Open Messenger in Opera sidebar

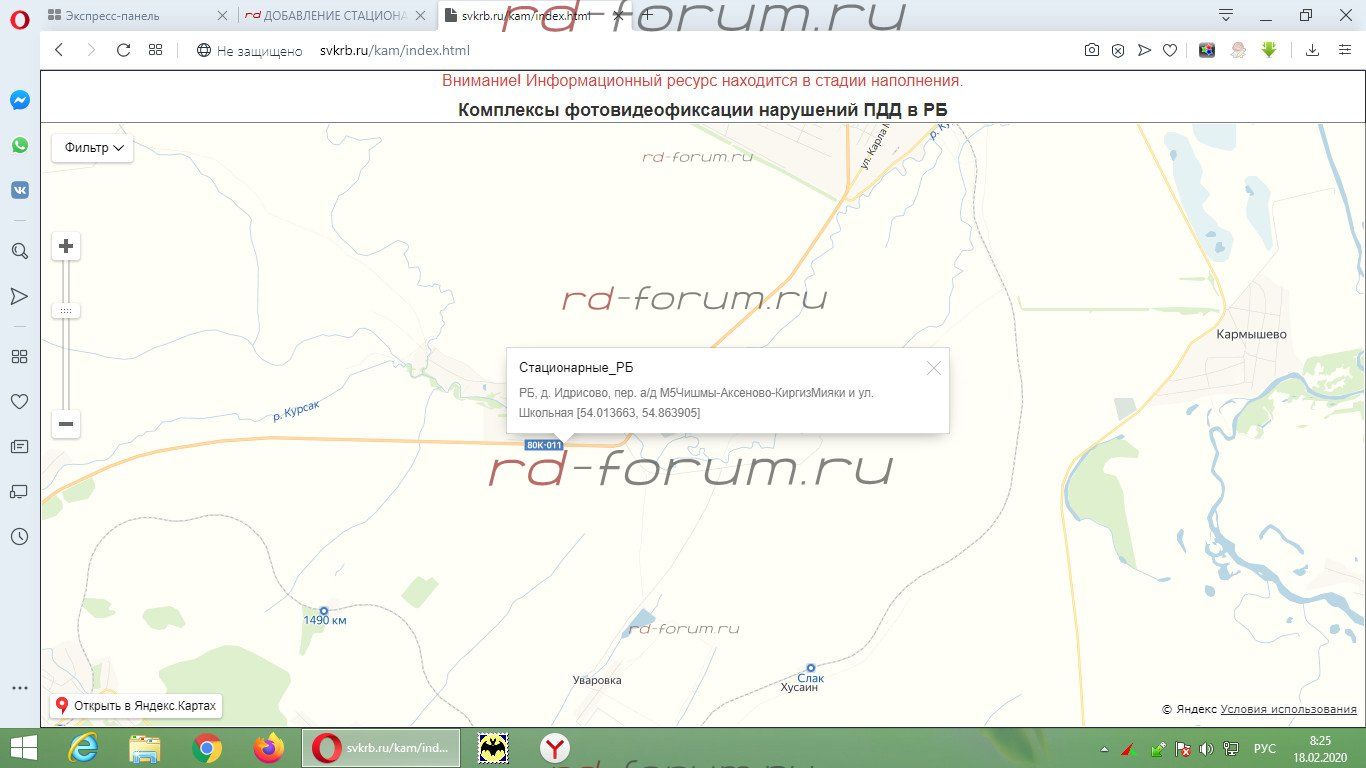pyautogui.click(x=20, y=100)
